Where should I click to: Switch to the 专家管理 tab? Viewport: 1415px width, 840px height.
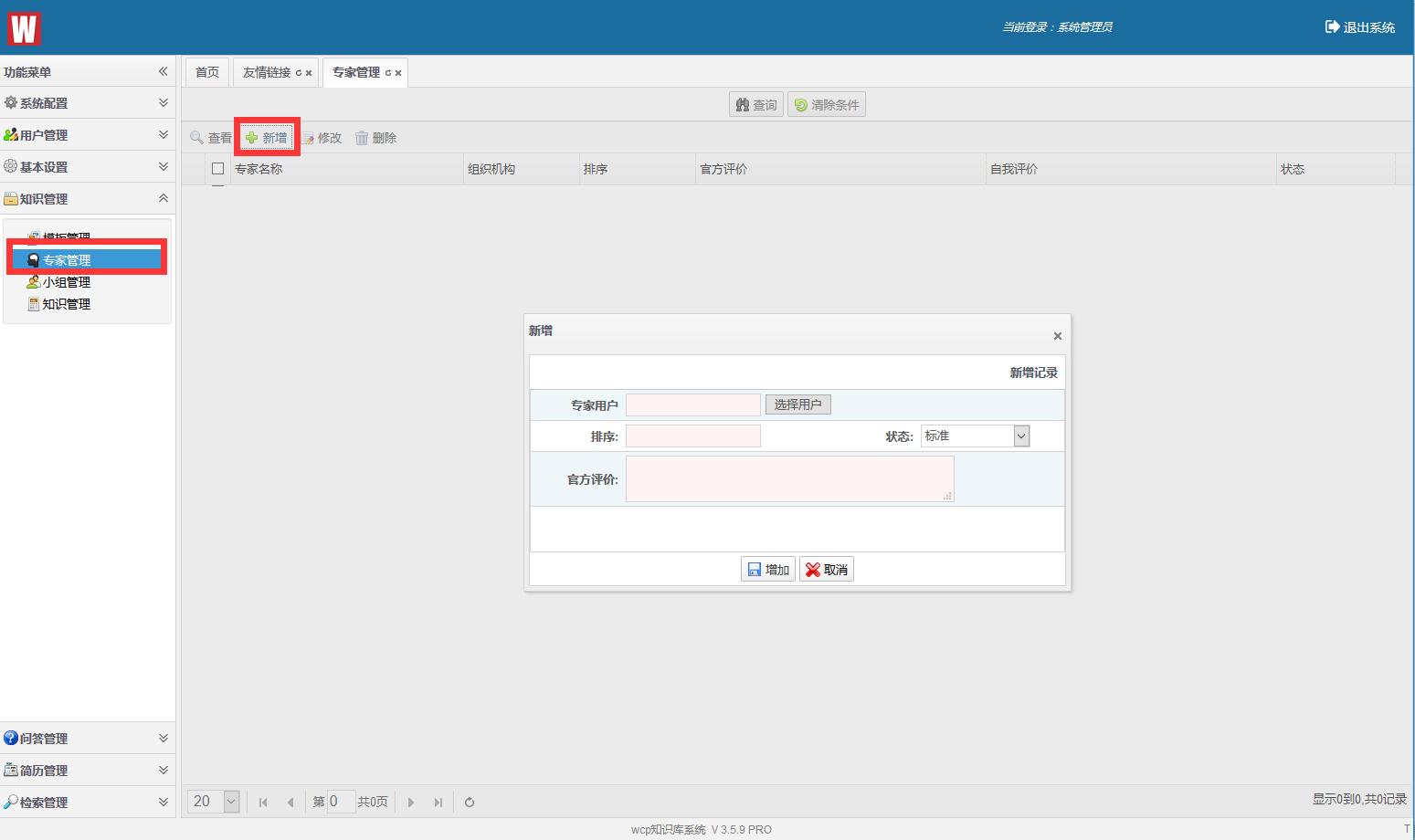356,72
